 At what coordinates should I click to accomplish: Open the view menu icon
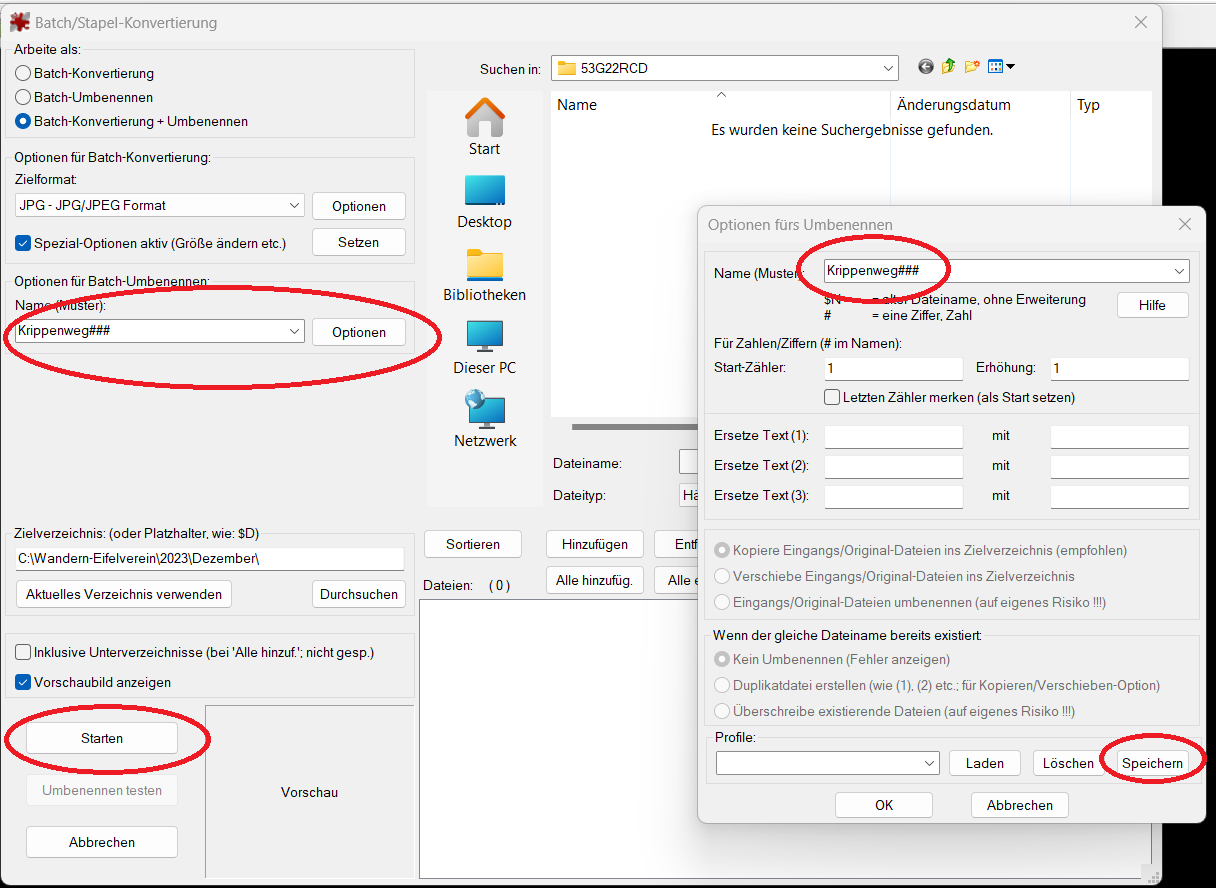click(1001, 67)
